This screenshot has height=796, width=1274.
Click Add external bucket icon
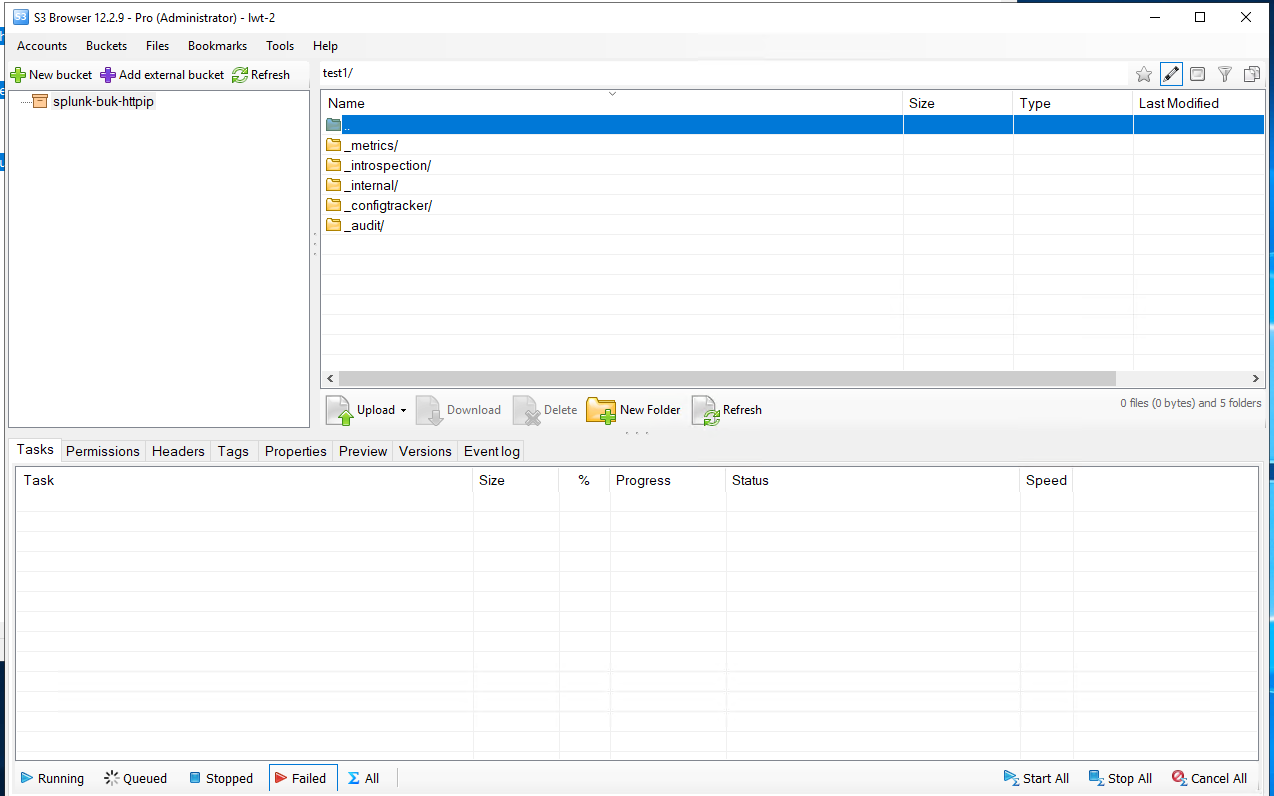coord(108,75)
